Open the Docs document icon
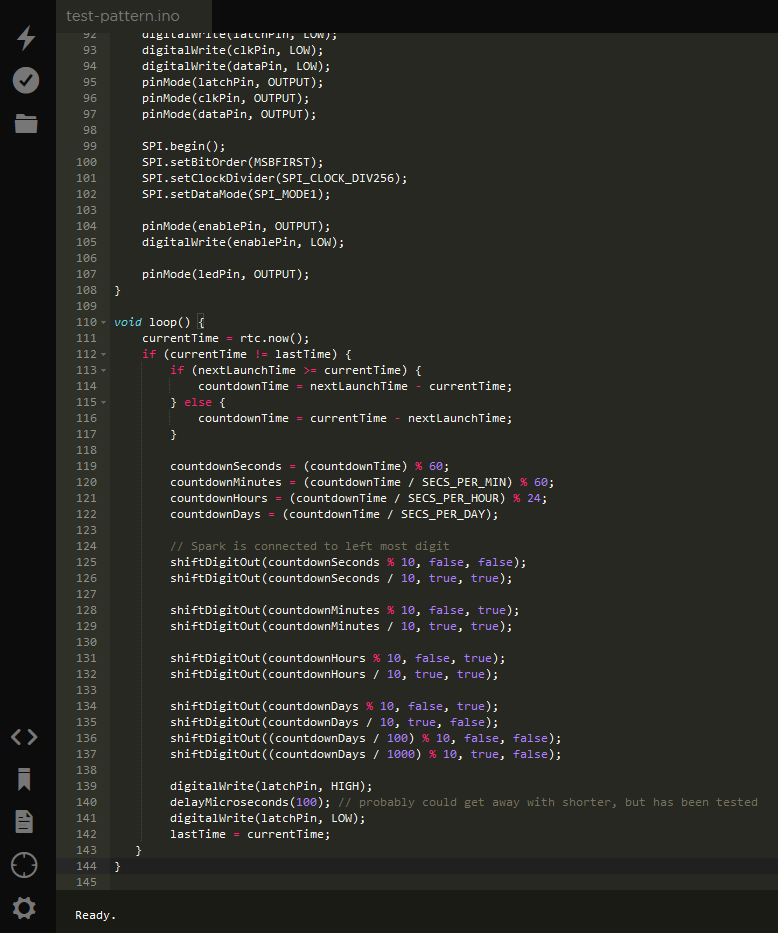Image resolution: width=778 pixels, height=933 pixels. (x=24, y=822)
